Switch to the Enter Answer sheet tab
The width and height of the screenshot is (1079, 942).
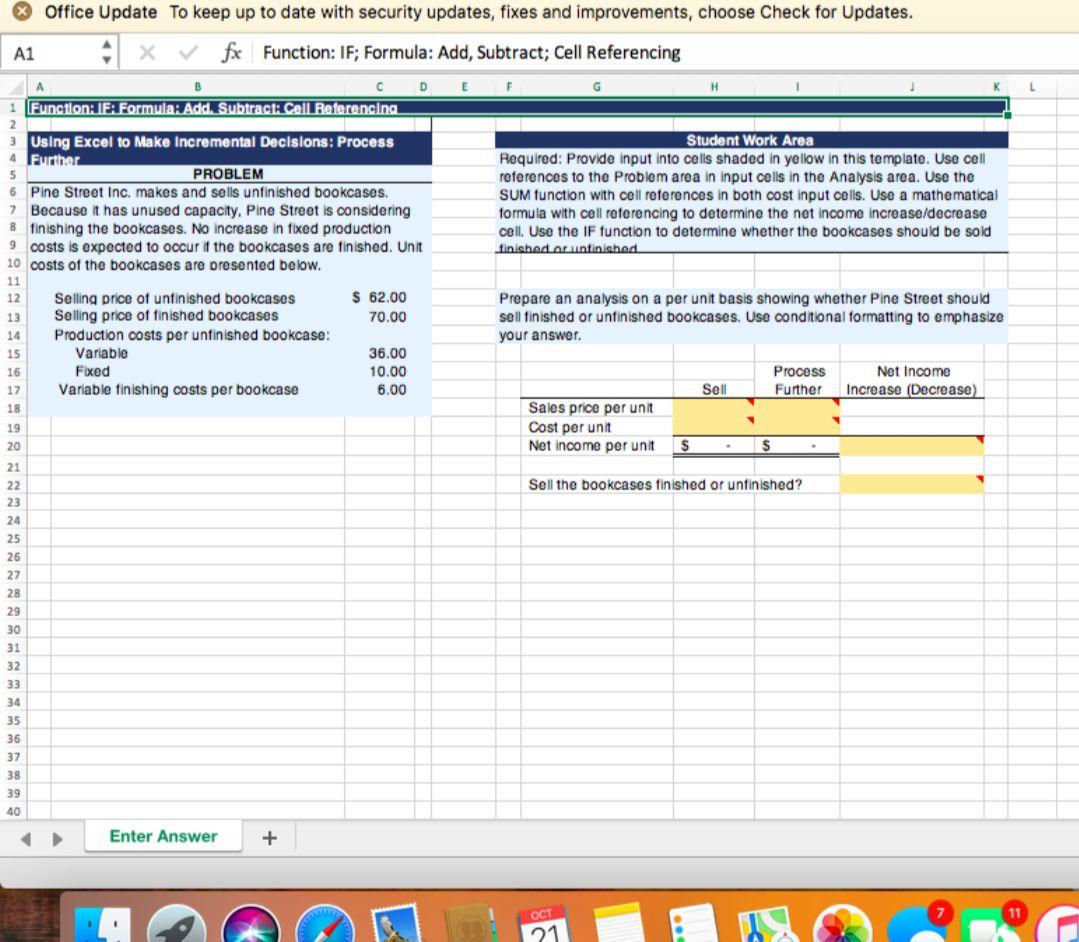[163, 836]
